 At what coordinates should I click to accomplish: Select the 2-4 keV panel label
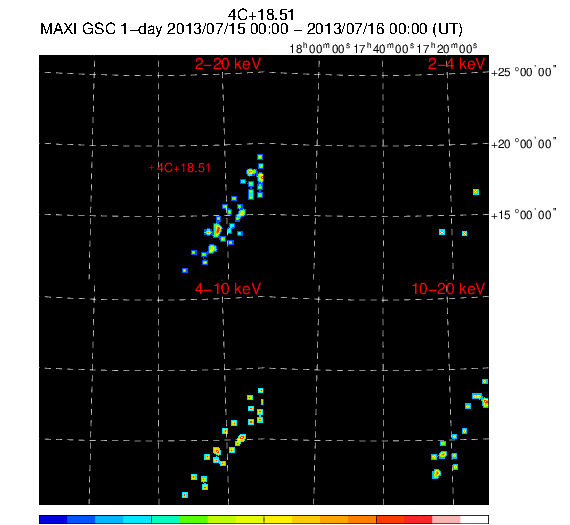coord(456,64)
